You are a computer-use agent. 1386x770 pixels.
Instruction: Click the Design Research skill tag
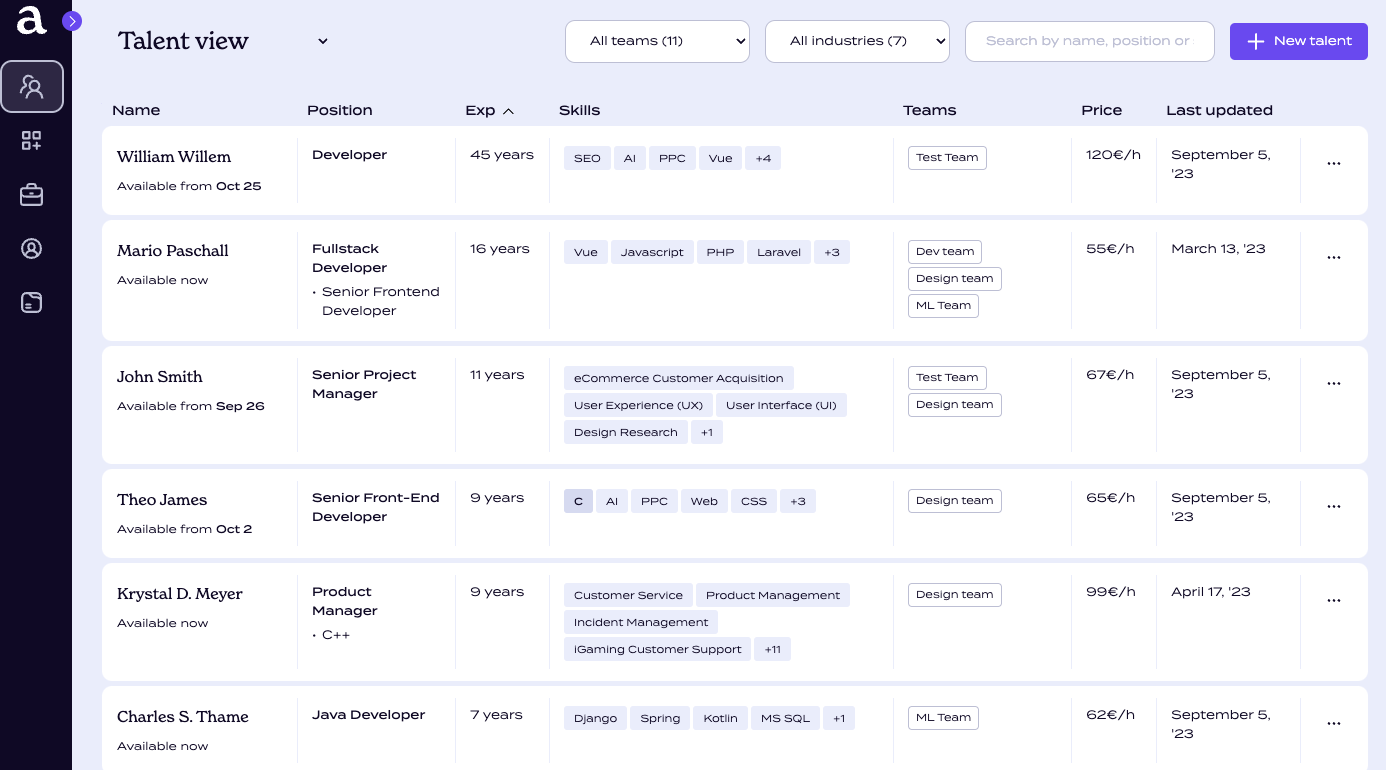626,432
